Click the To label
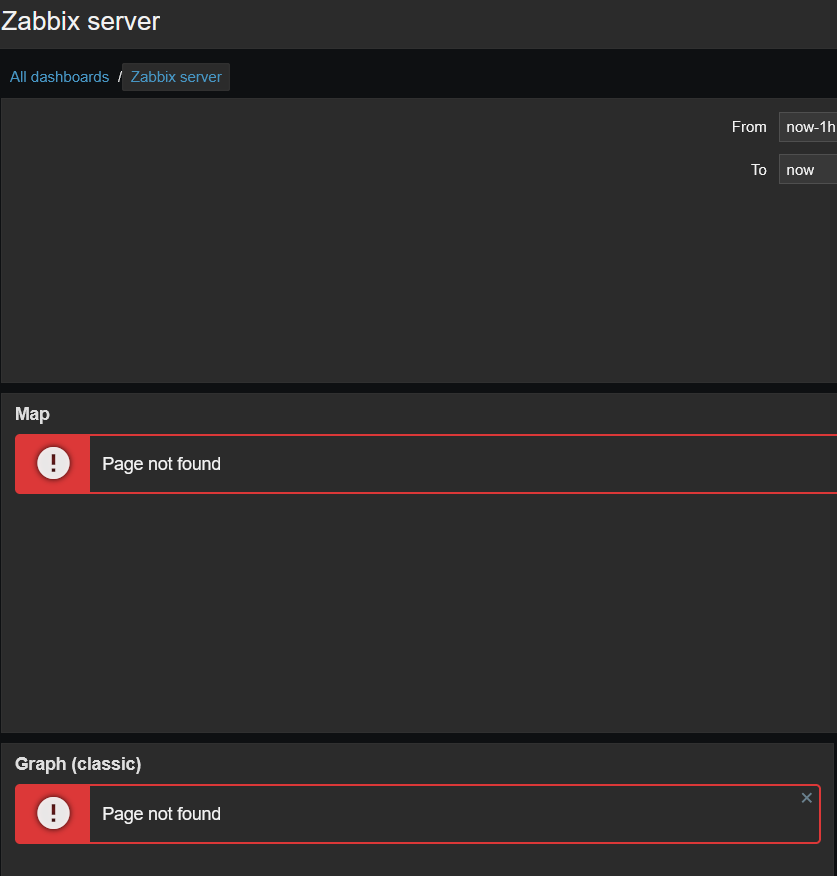Image resolution: width=837 pixels, height=876 pixels. click(758, 170)
